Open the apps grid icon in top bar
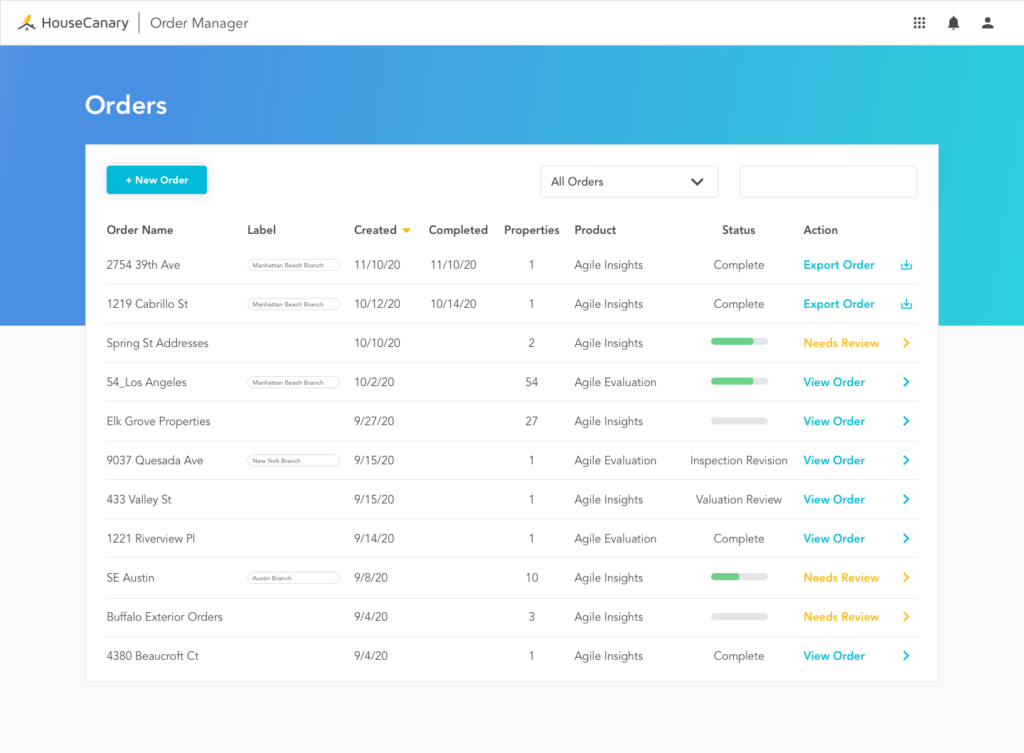 [x=919, y=22]
